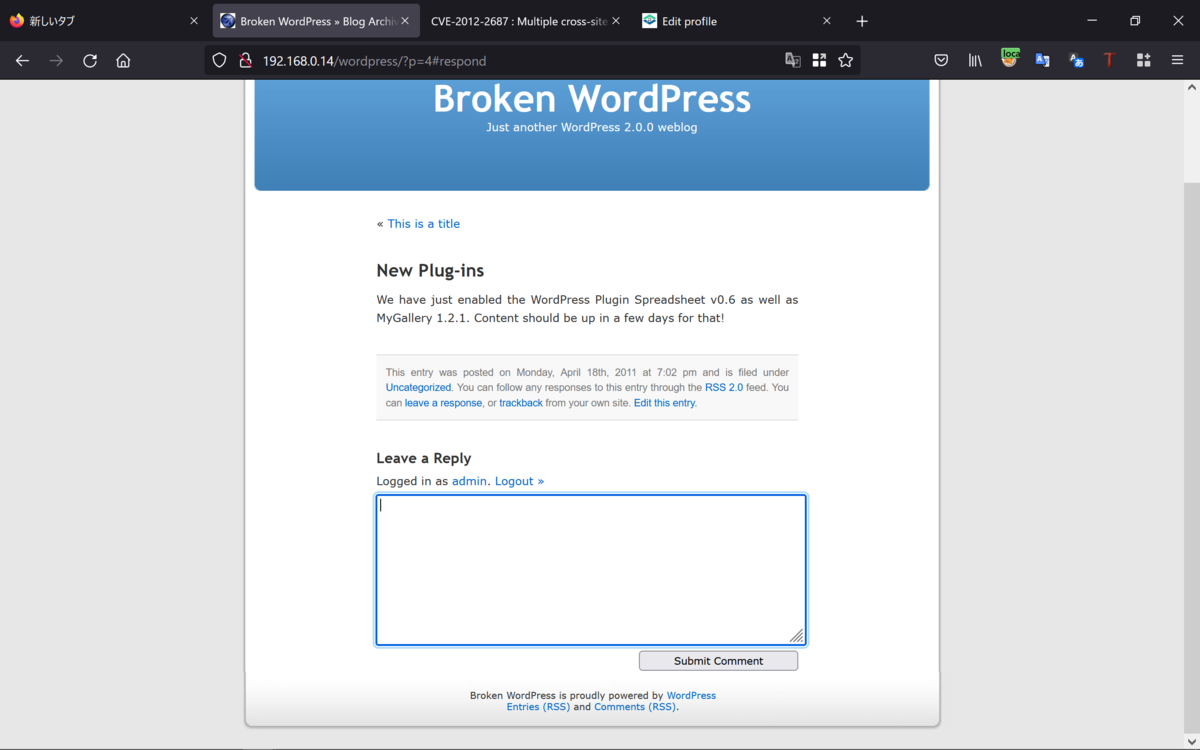Click the blue Google Translate extension icon

[x=1042, y=61]
